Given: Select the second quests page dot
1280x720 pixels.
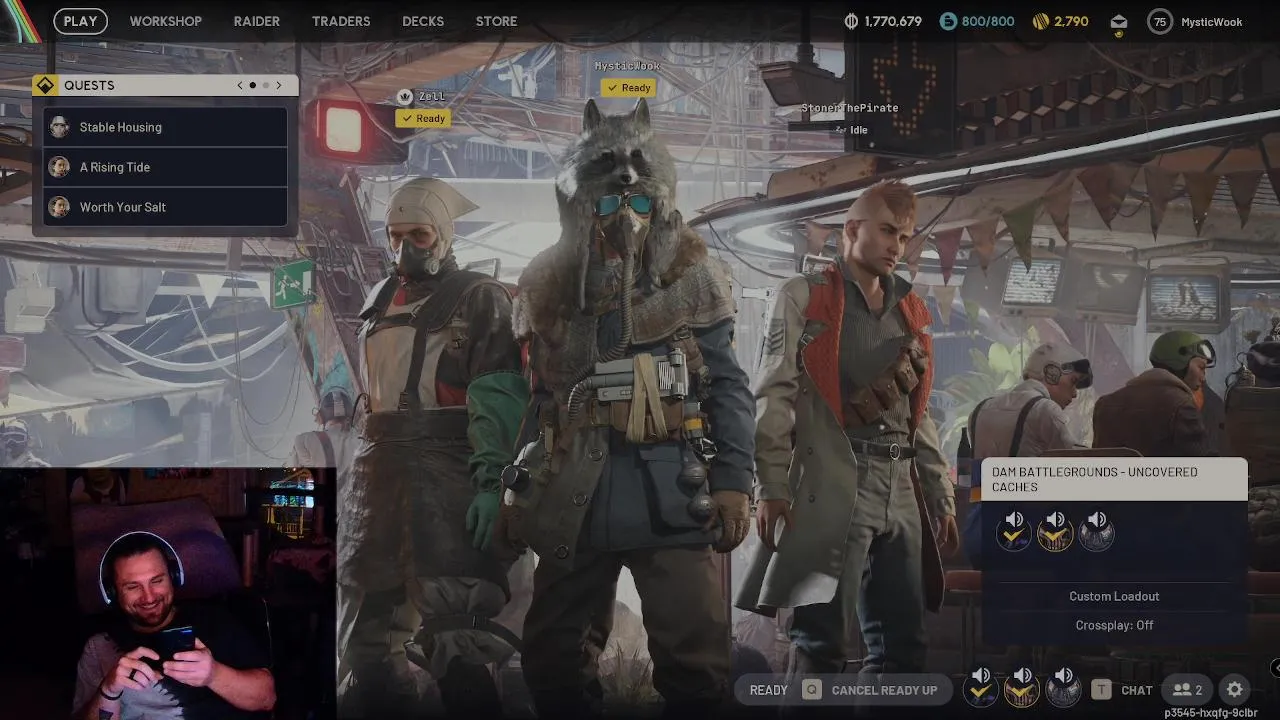Looking at the screenshot, I should click(266, 85).
